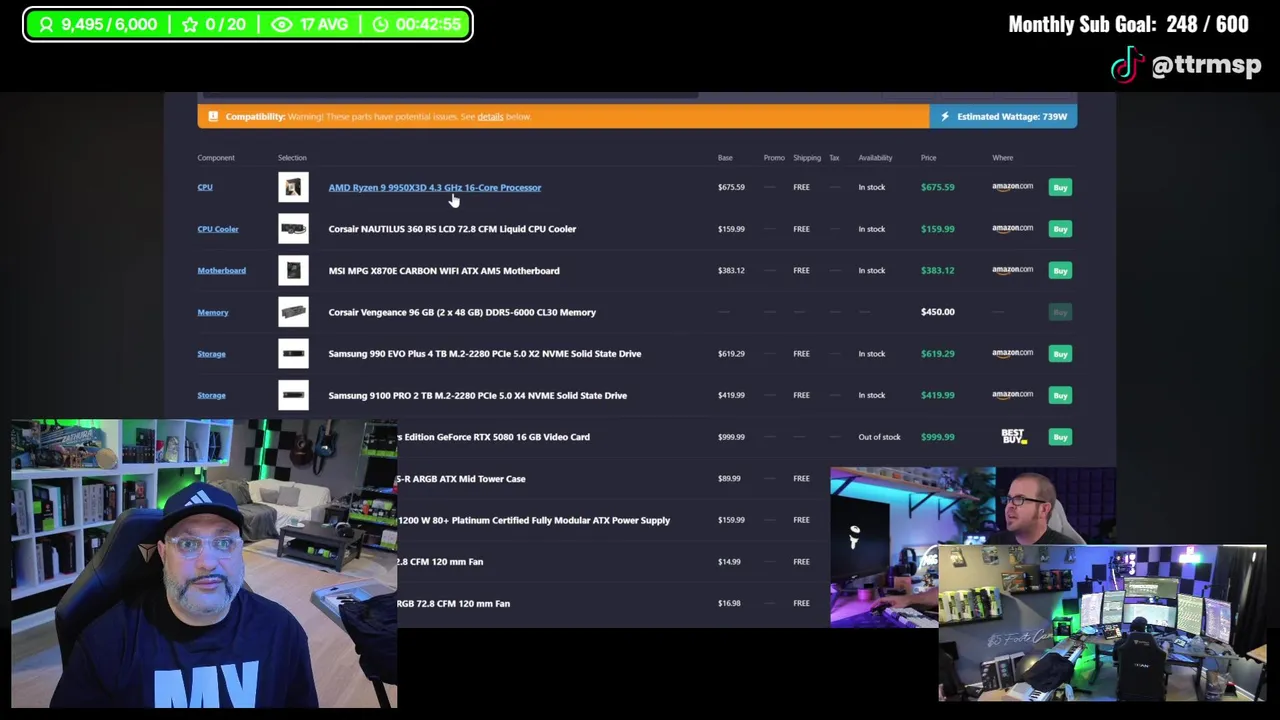Click the Amazon logo in CPU Cooler row
Viewport: 1280px width, 720px height.
coord(1012,229)
